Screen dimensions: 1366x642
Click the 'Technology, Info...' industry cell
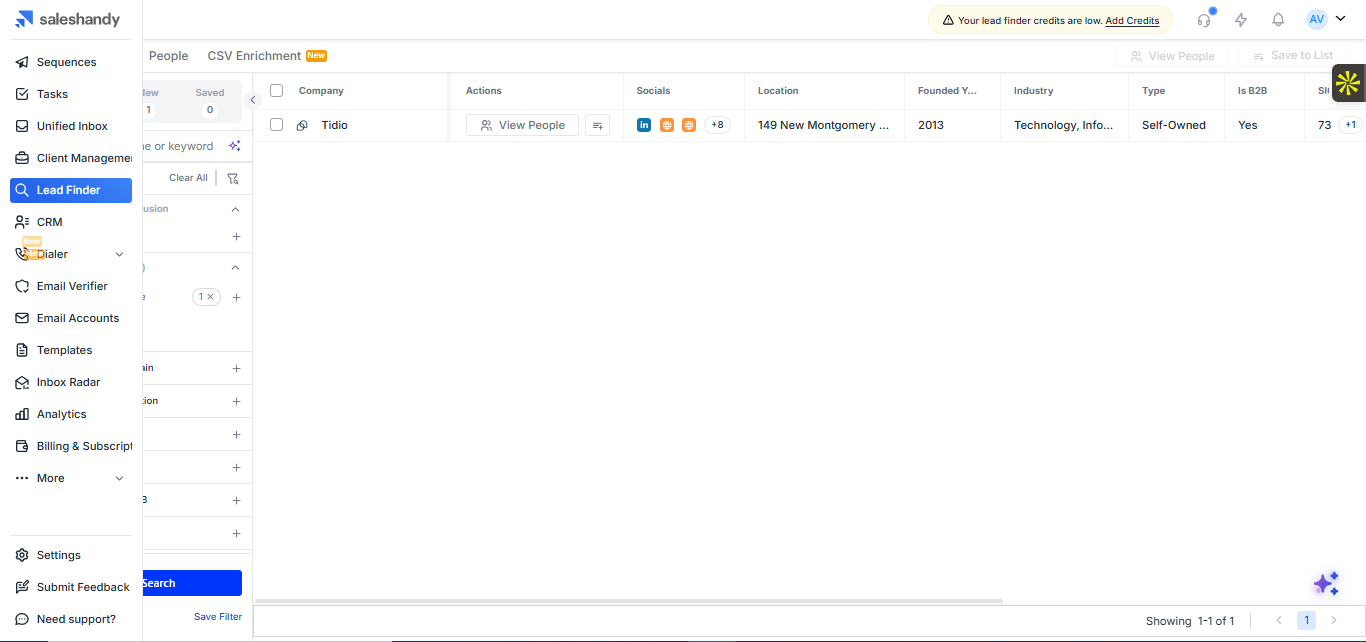pos(1063,125)
